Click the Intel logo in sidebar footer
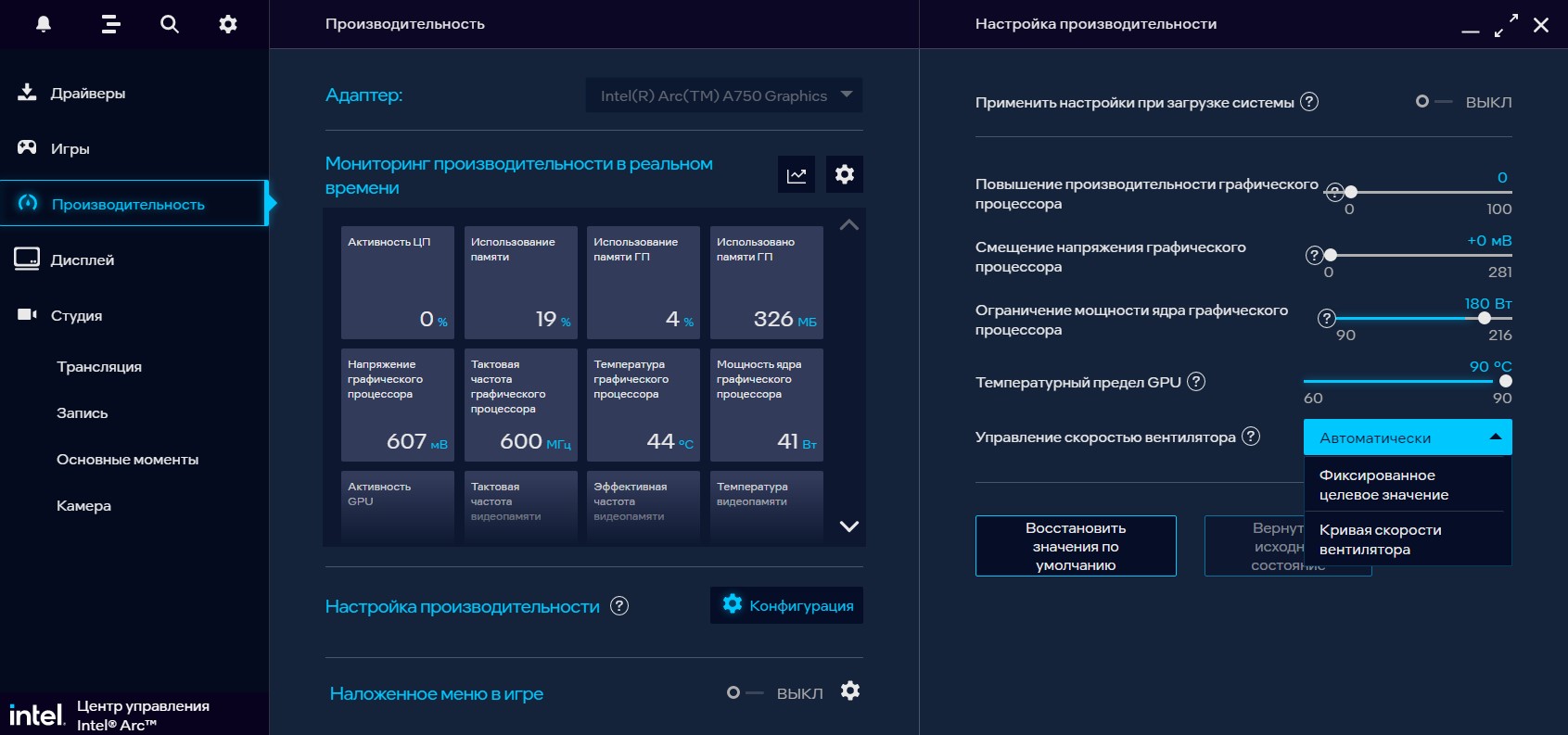This screenshot has height=735, width=1568. 36,715
